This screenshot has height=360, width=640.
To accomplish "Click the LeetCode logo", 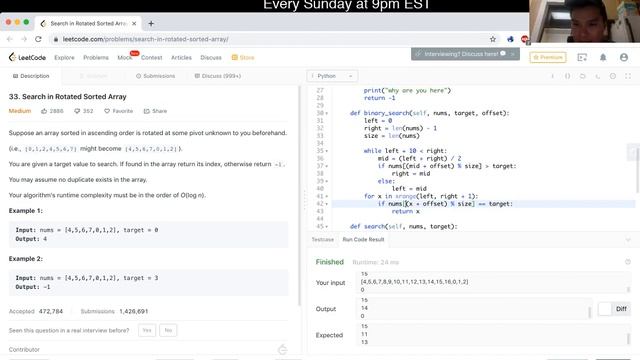I will click(27, 58).
